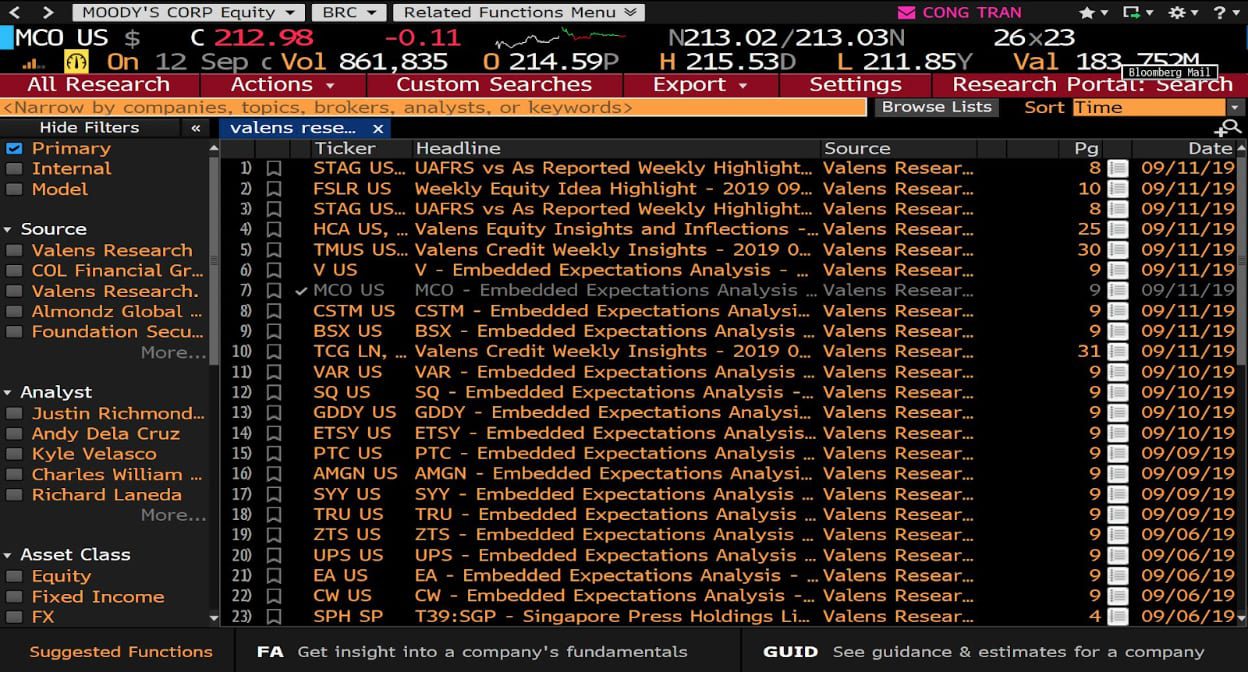The image size is (1248, 673).
Task: Bookmark the UPS US research row
Action: tap(273, 555)
